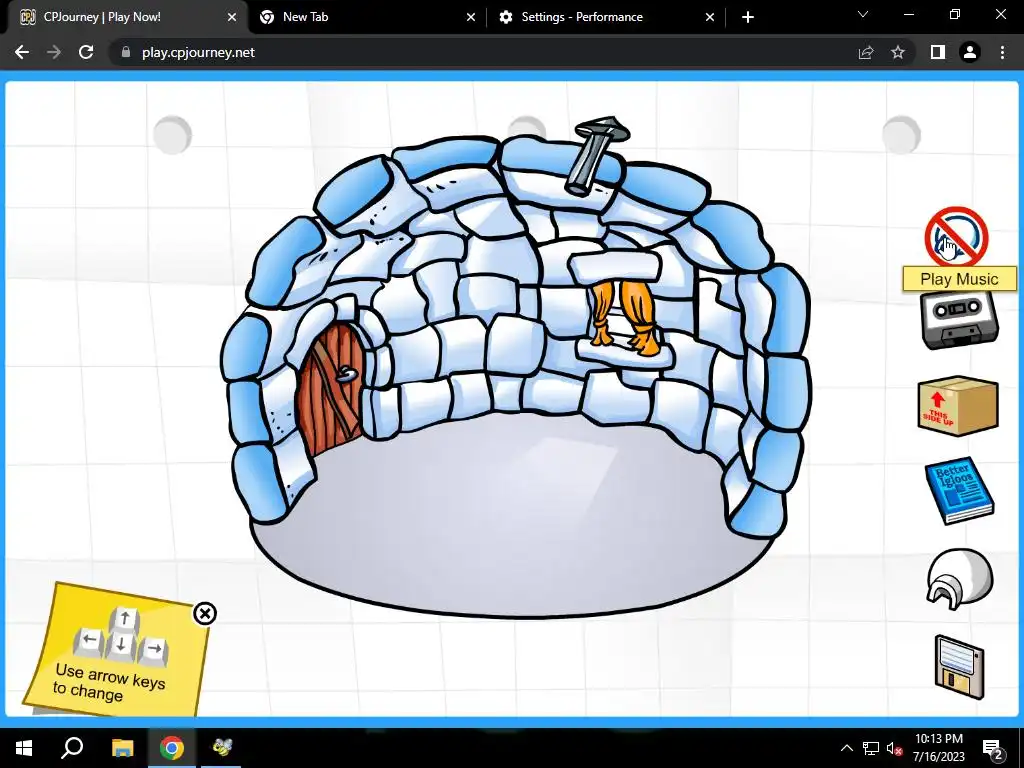Close the New Tab tab
Image resolution: width=1024 pixels, height=768 pixels.
click(470, 18)
